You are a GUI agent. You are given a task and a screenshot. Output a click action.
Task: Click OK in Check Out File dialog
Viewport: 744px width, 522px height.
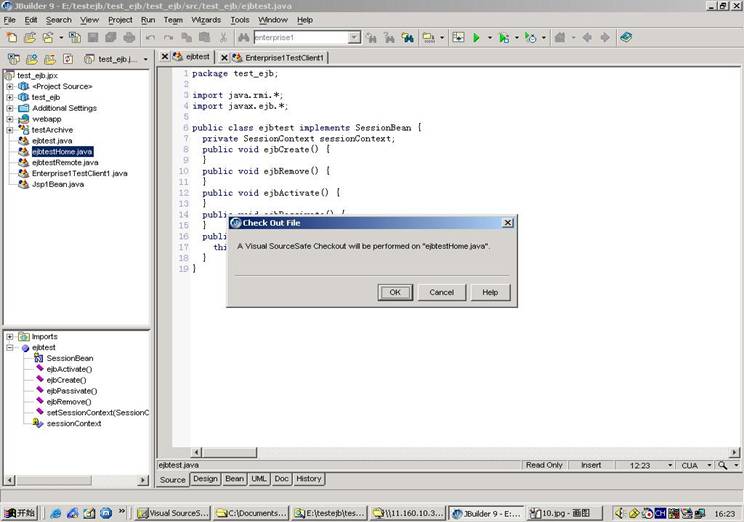pyautogui.click(x=395, y=292)
